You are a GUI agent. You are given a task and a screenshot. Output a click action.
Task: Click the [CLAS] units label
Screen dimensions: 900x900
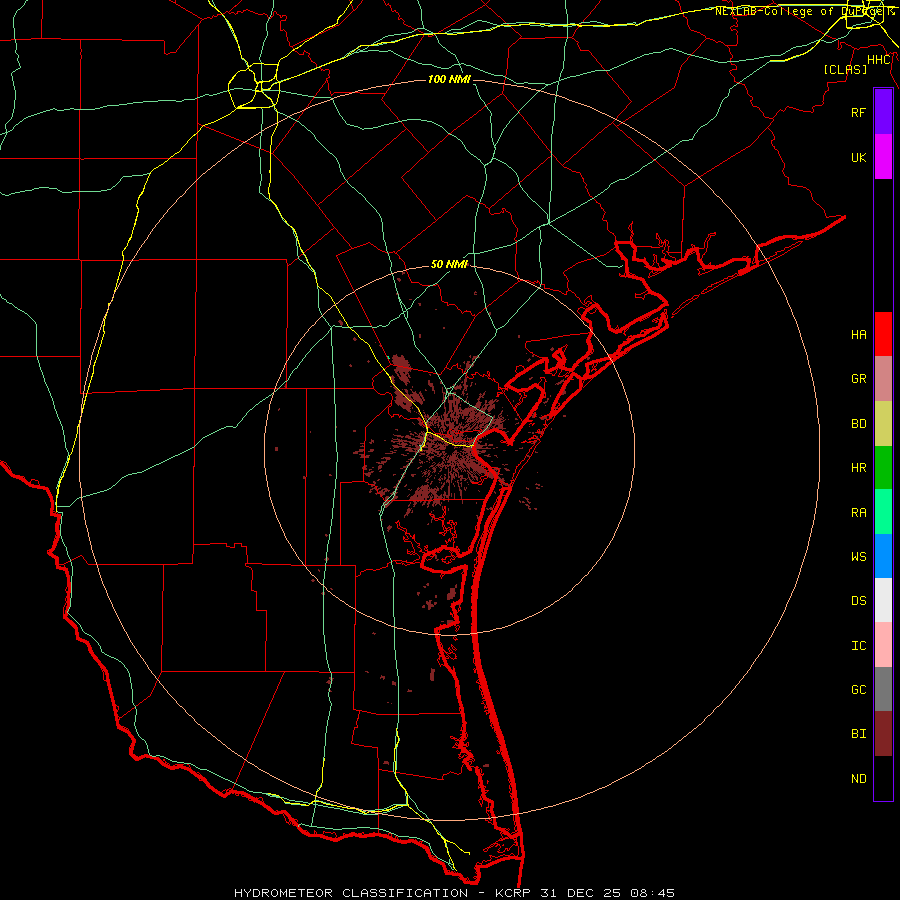click(x=845, y=70)
